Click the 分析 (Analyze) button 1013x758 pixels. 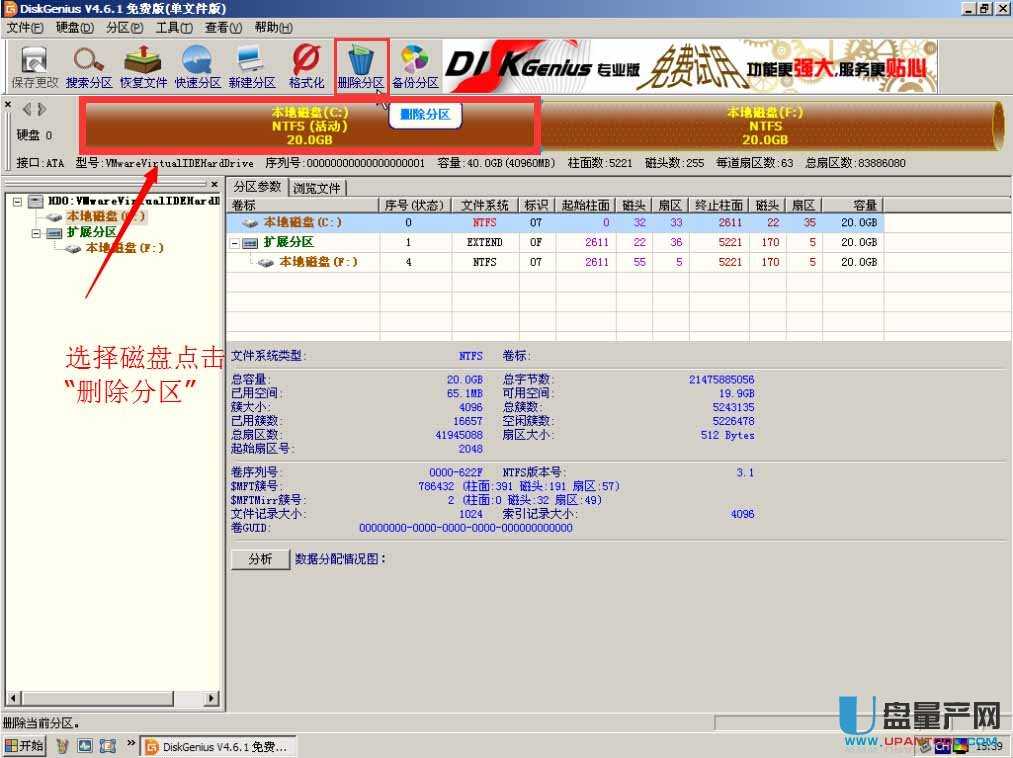click(x=260, y=559)
